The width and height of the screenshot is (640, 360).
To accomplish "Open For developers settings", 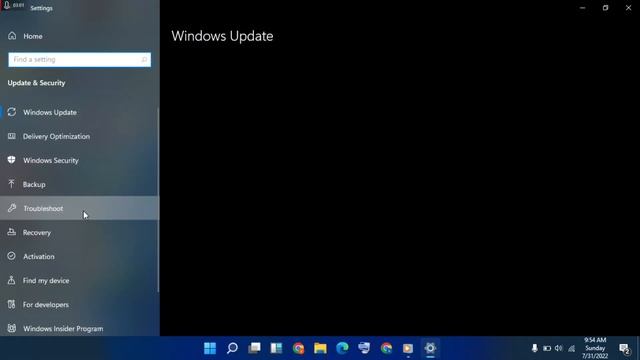I will (x=80, y=305).
